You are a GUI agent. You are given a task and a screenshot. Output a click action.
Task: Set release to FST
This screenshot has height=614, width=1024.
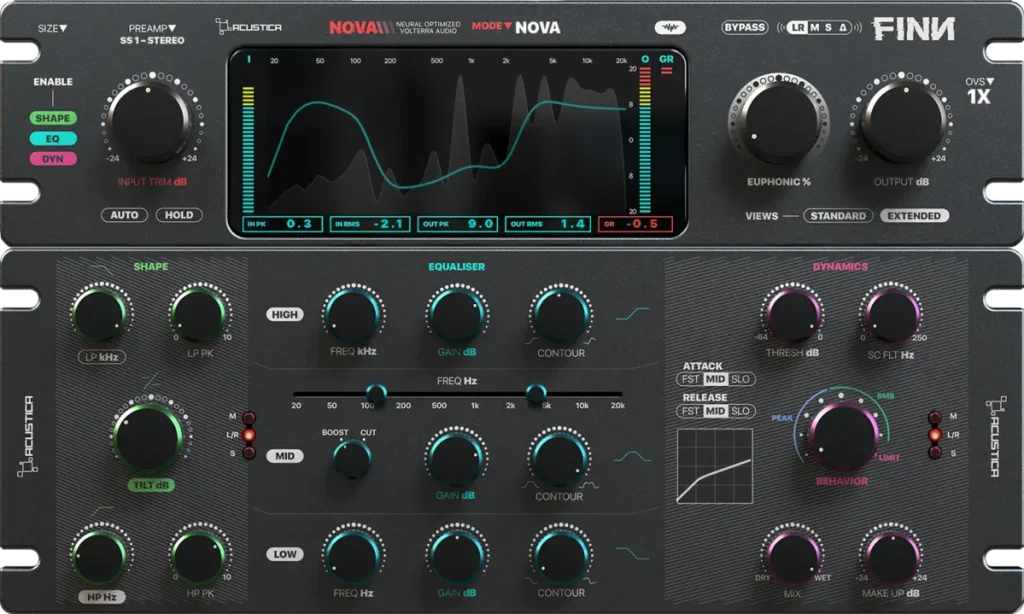click(x=690, y=411)
